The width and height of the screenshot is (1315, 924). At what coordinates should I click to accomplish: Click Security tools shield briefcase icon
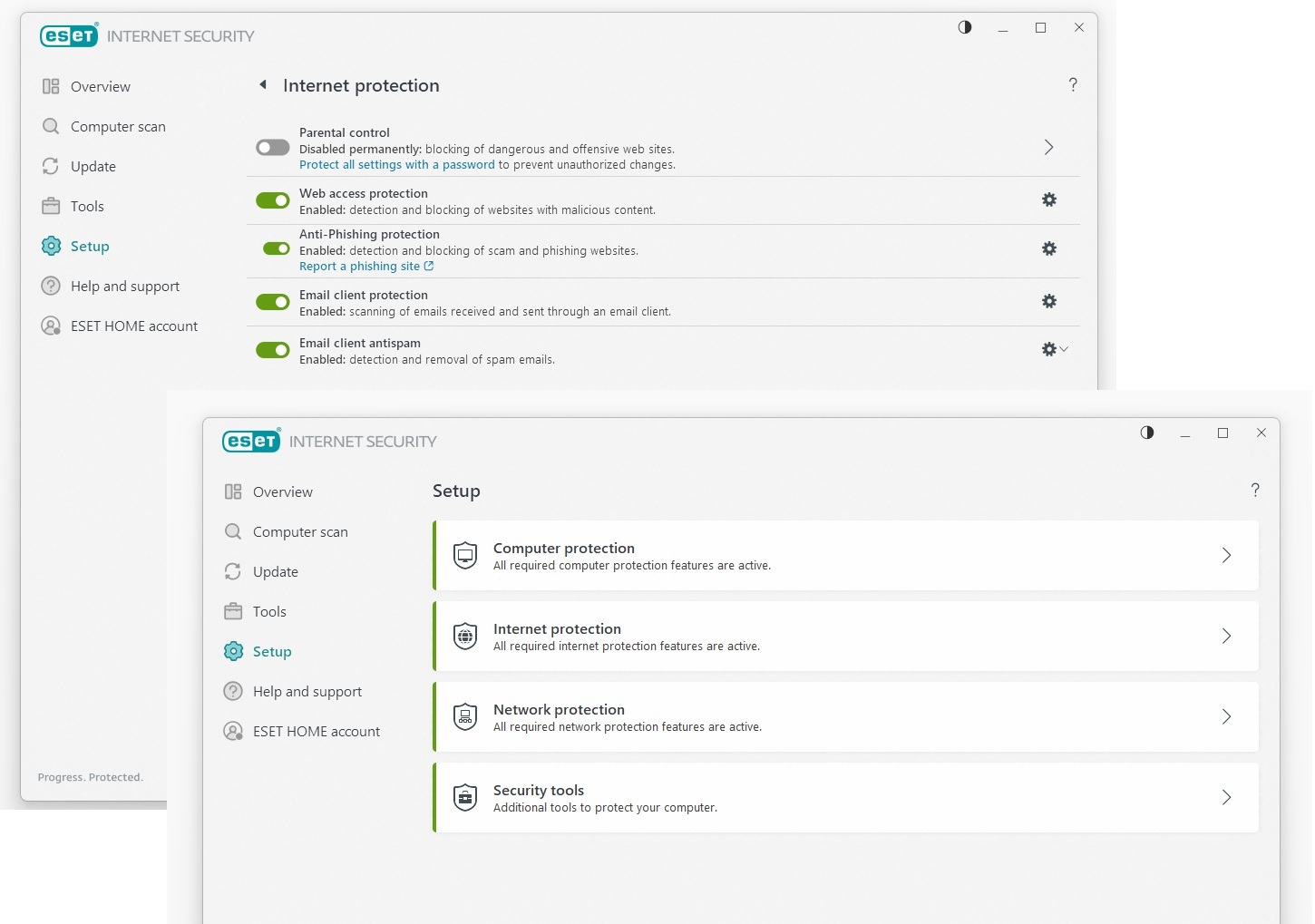point(465,798)
